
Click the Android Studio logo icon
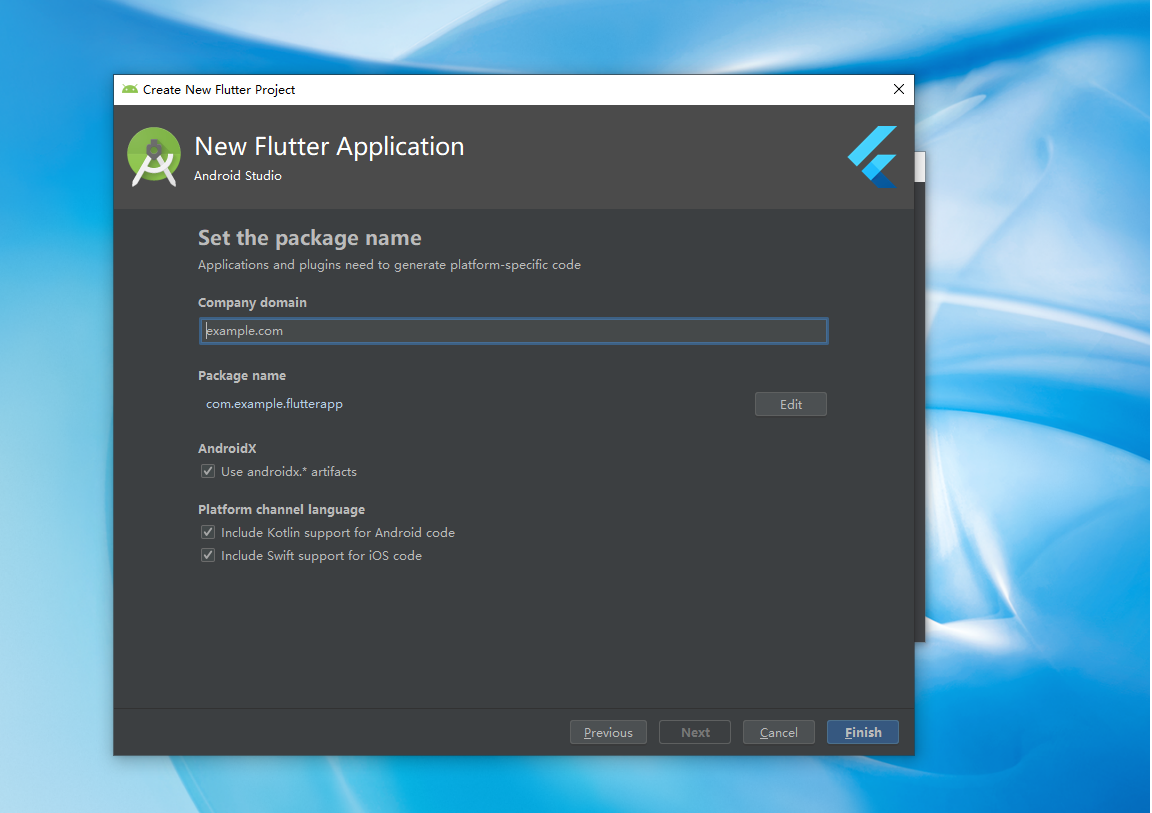(154, 156)
